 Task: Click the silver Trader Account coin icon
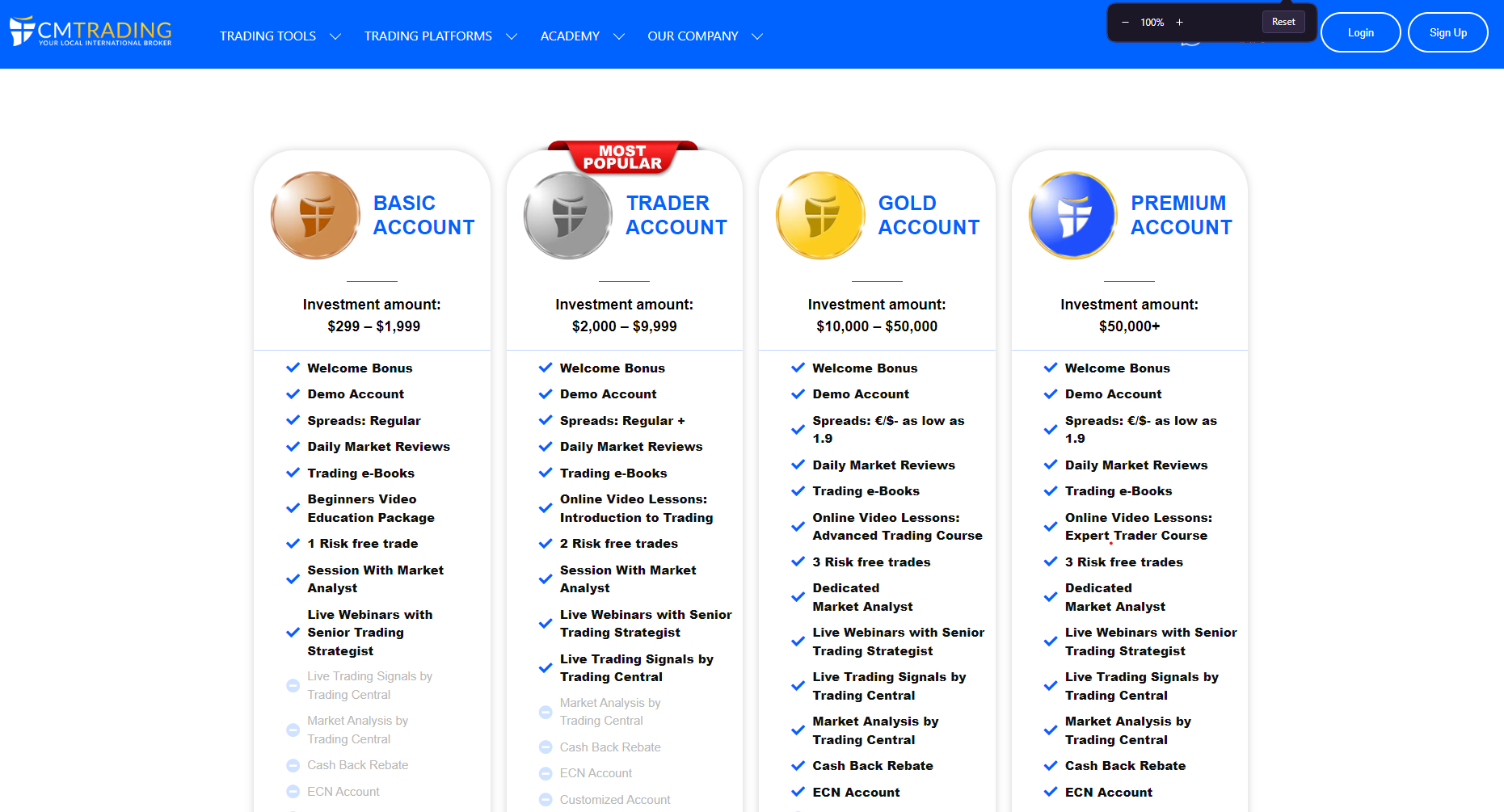568,215
